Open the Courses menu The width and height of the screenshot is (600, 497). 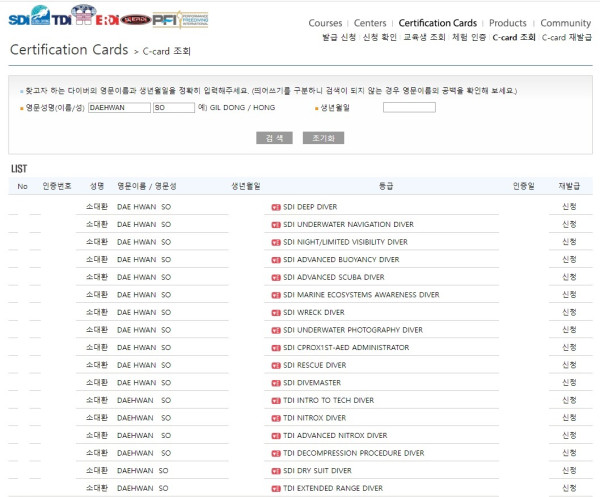(325, 23)
